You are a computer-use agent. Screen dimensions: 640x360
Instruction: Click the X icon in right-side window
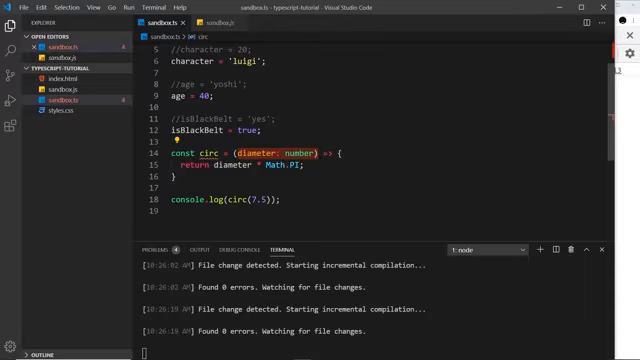(630, 36)
